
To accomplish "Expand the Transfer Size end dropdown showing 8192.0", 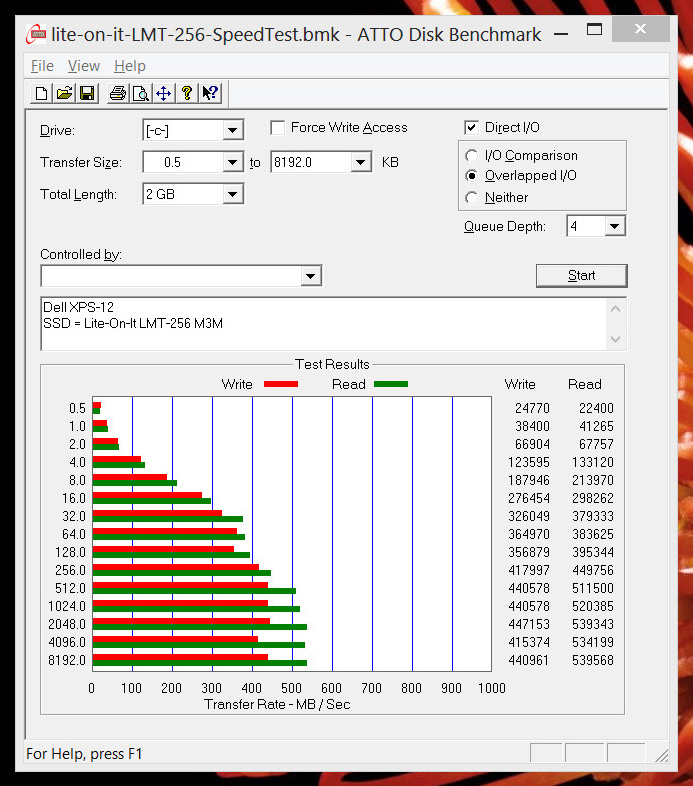I will click(x=361, y=162).
